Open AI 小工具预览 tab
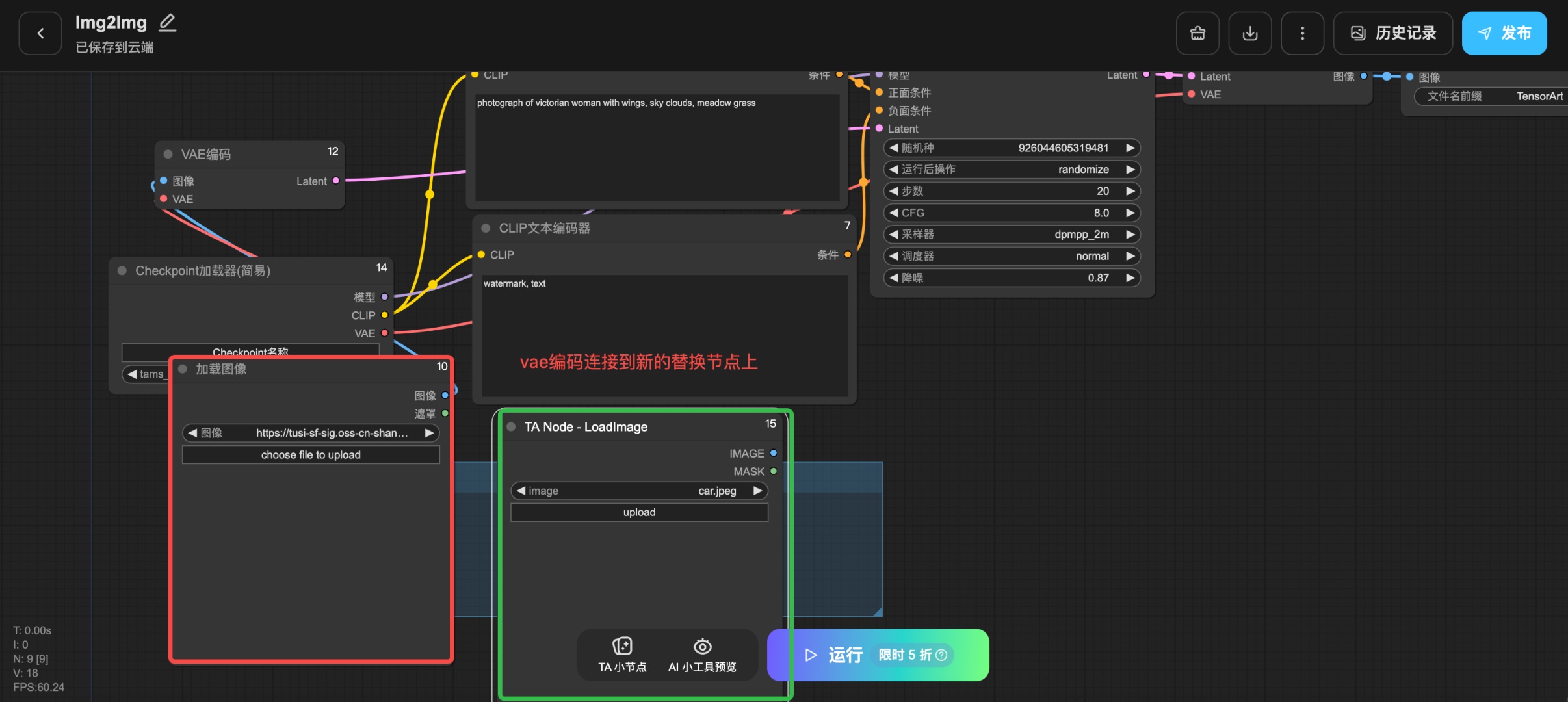 tap(702, 655)
